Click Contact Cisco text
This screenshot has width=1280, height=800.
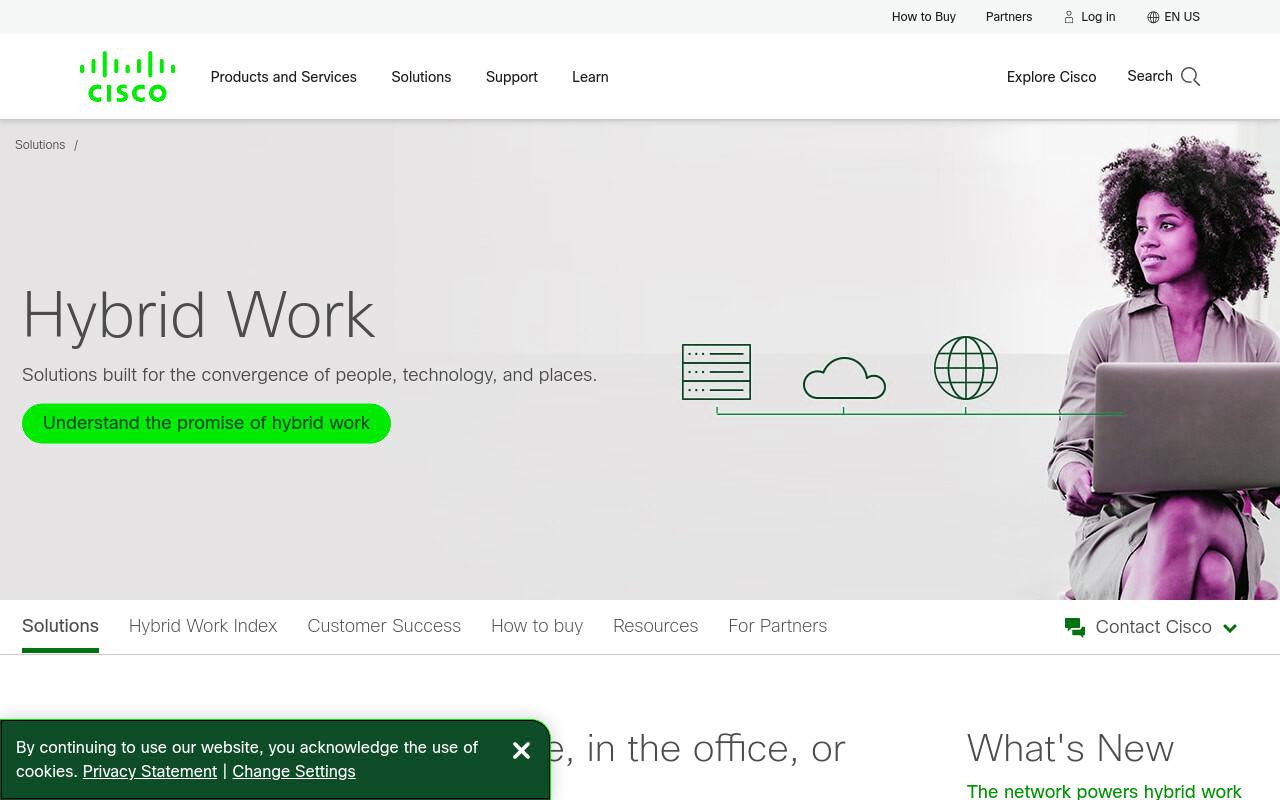tap(1153, 627)
